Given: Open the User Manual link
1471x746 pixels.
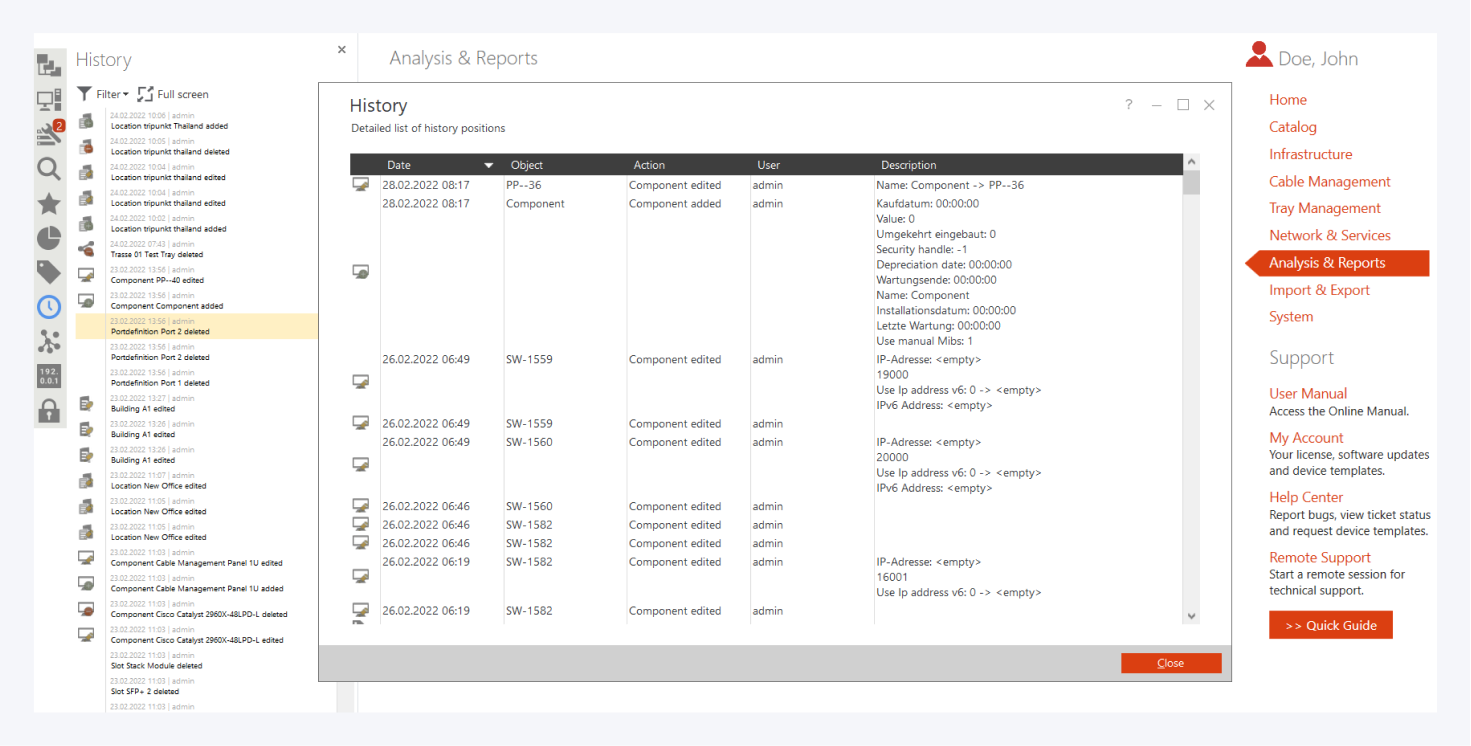Looking at the screenshot, I should (1308, 393).
